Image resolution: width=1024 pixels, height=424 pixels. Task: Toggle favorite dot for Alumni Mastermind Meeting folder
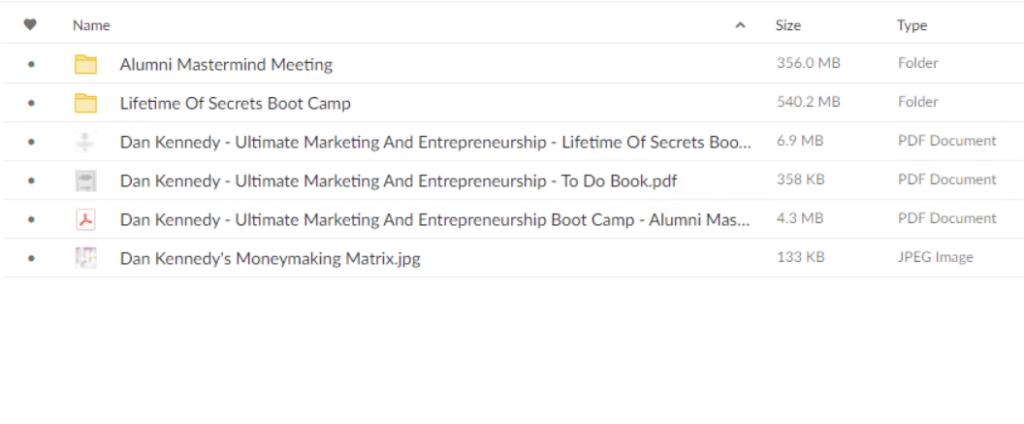coord(31,64)
